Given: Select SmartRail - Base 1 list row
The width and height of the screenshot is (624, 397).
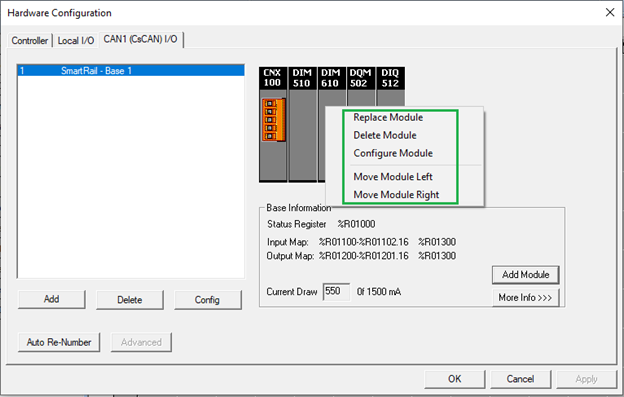Looking at the screenshot, I should click(131, 71).
